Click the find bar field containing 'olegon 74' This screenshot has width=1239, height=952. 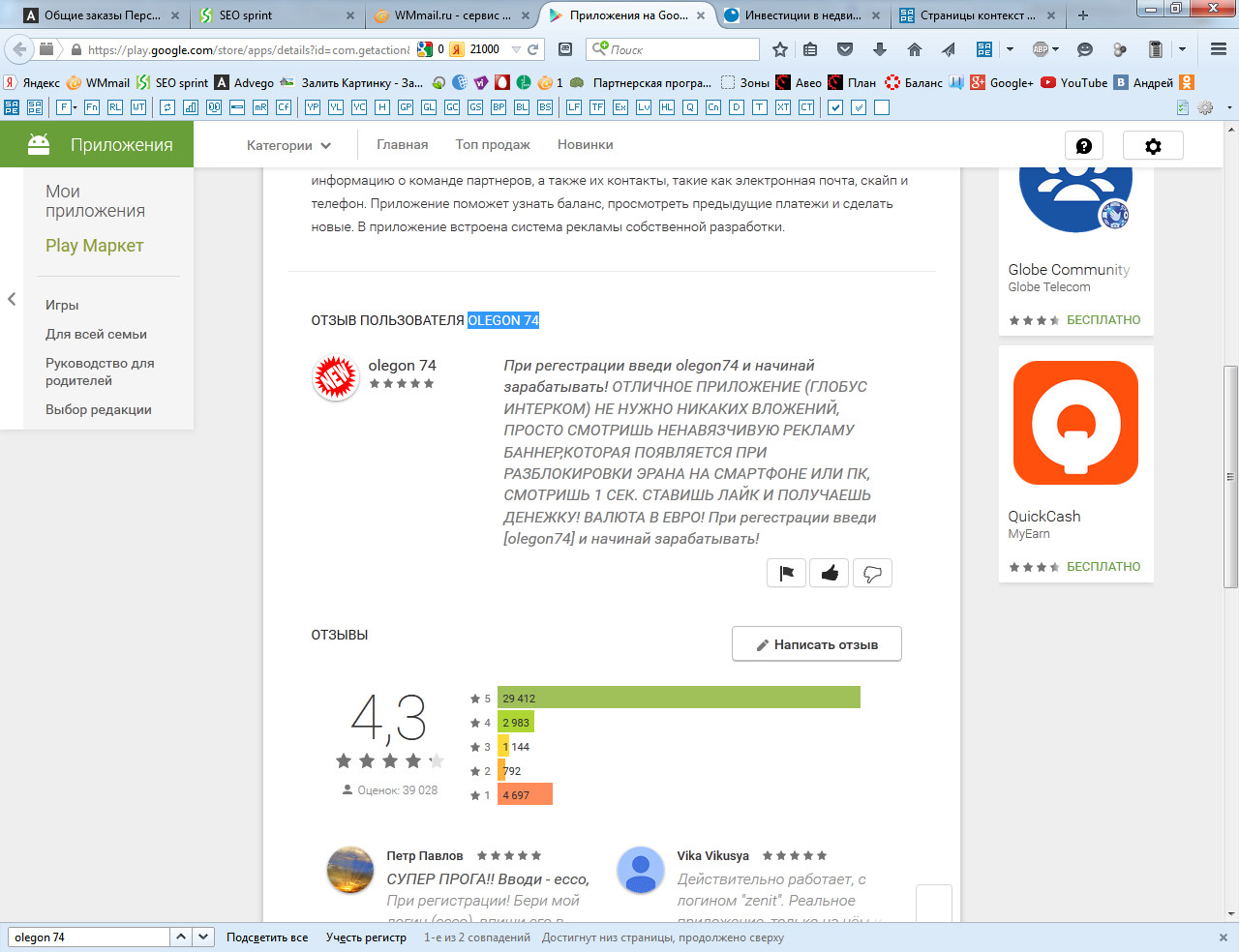[89, 937]
